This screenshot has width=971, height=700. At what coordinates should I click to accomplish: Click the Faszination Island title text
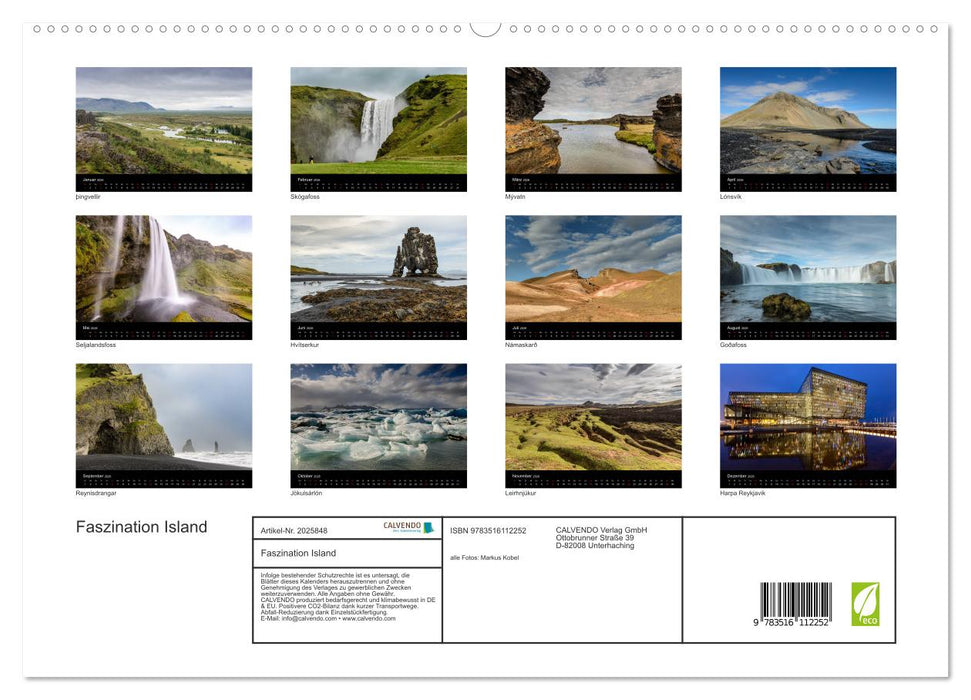[x=142, y=527]
